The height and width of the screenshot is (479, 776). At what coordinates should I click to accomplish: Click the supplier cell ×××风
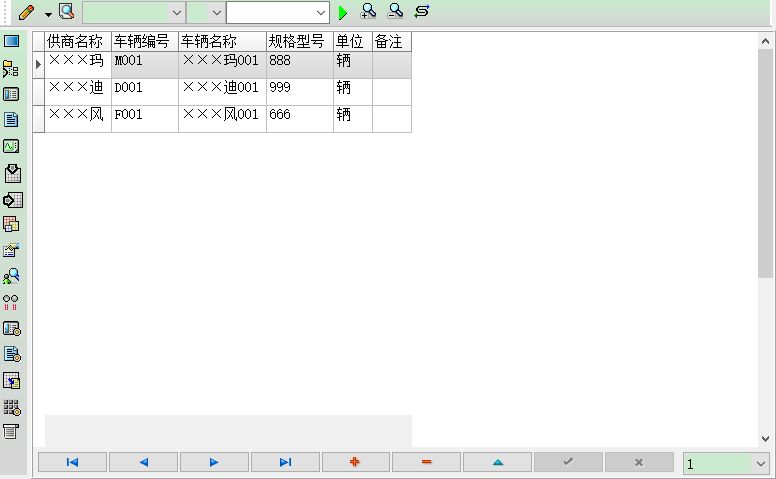point(78,119)
